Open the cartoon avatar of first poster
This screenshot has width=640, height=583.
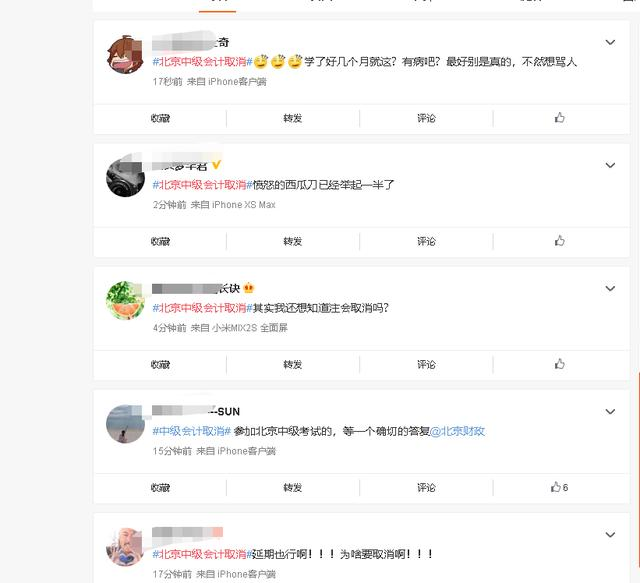(x=125, y=55)
